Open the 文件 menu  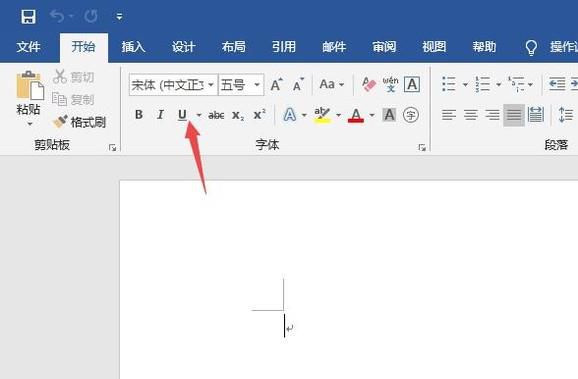tap(28, 47)
